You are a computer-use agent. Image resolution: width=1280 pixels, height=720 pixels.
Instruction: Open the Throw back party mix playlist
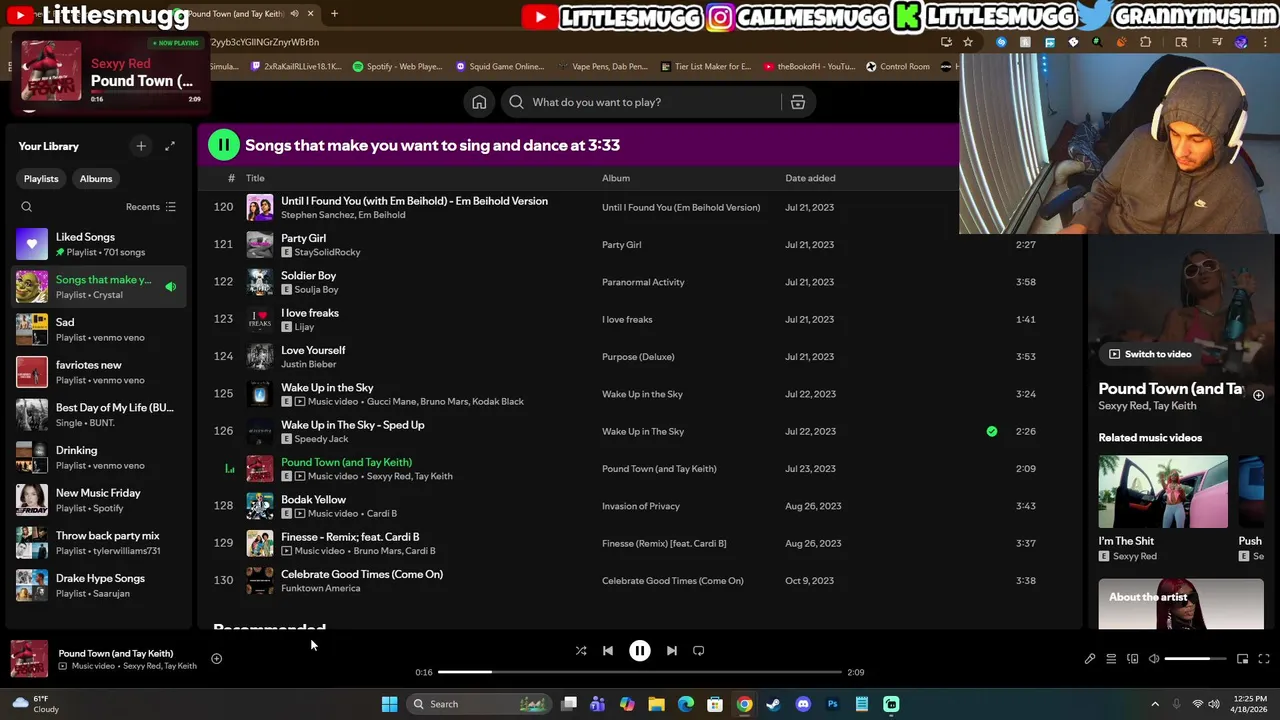(97, 543)
